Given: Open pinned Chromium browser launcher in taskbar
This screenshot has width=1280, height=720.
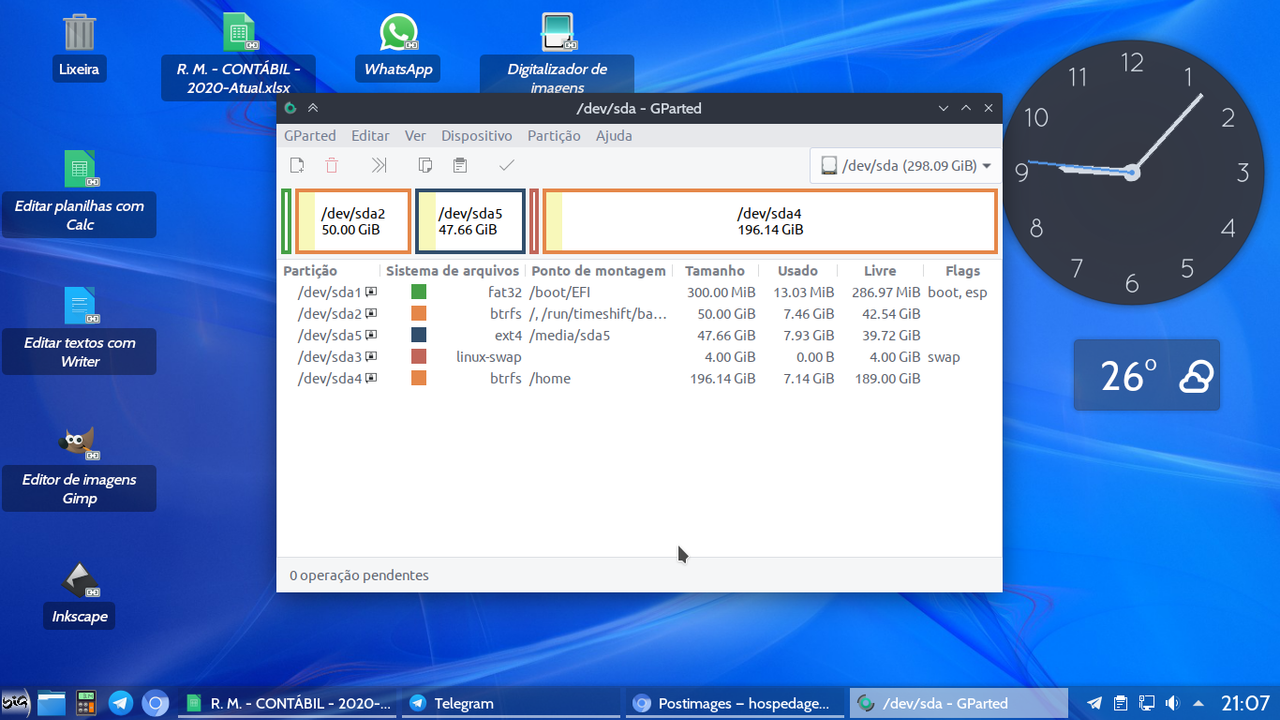Looking at the screenshot, I should pyautogui.click(x=155, y=703).
